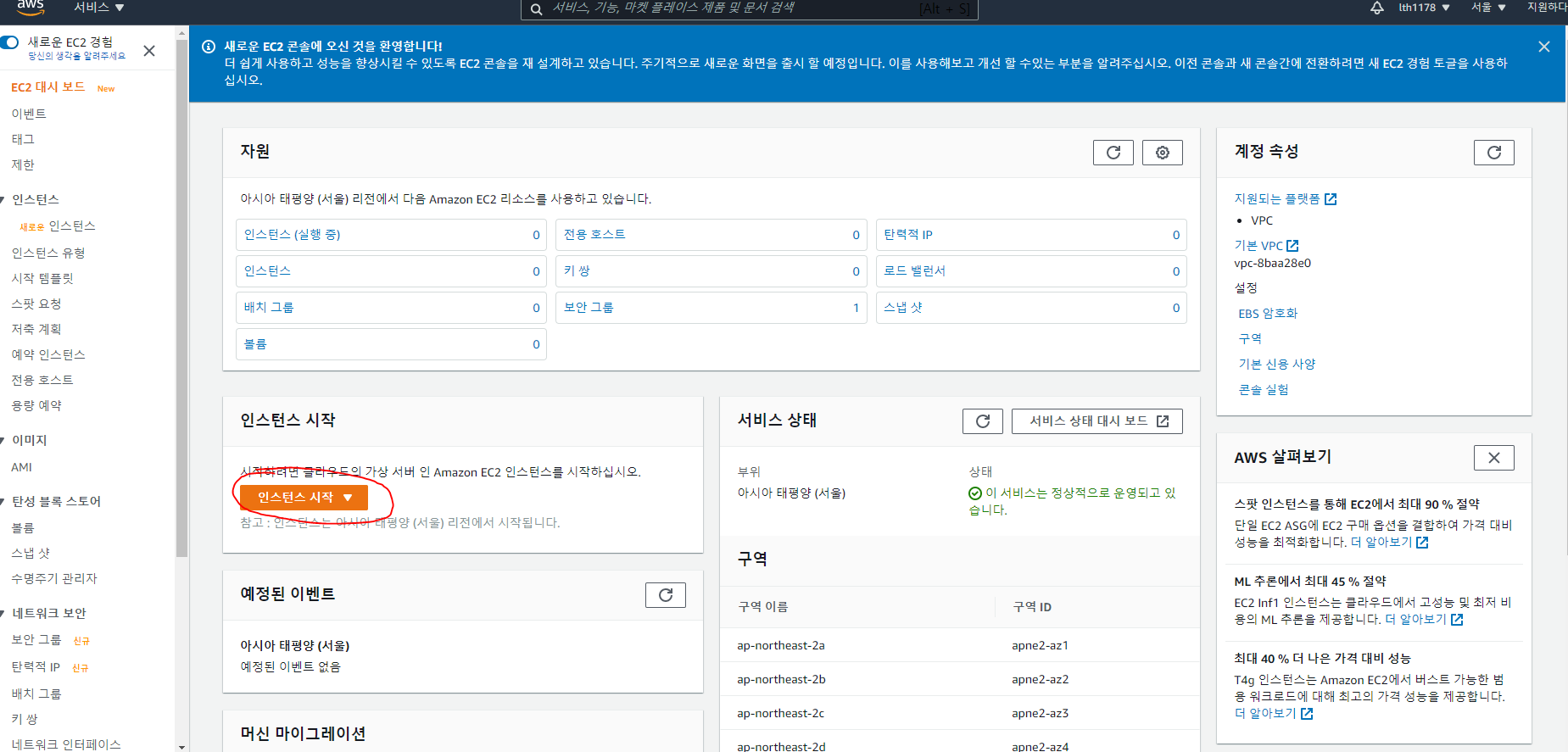Dismiss the blue welcome banner
Screen dimensions: 1568x752
click(x=1544, y=47)
